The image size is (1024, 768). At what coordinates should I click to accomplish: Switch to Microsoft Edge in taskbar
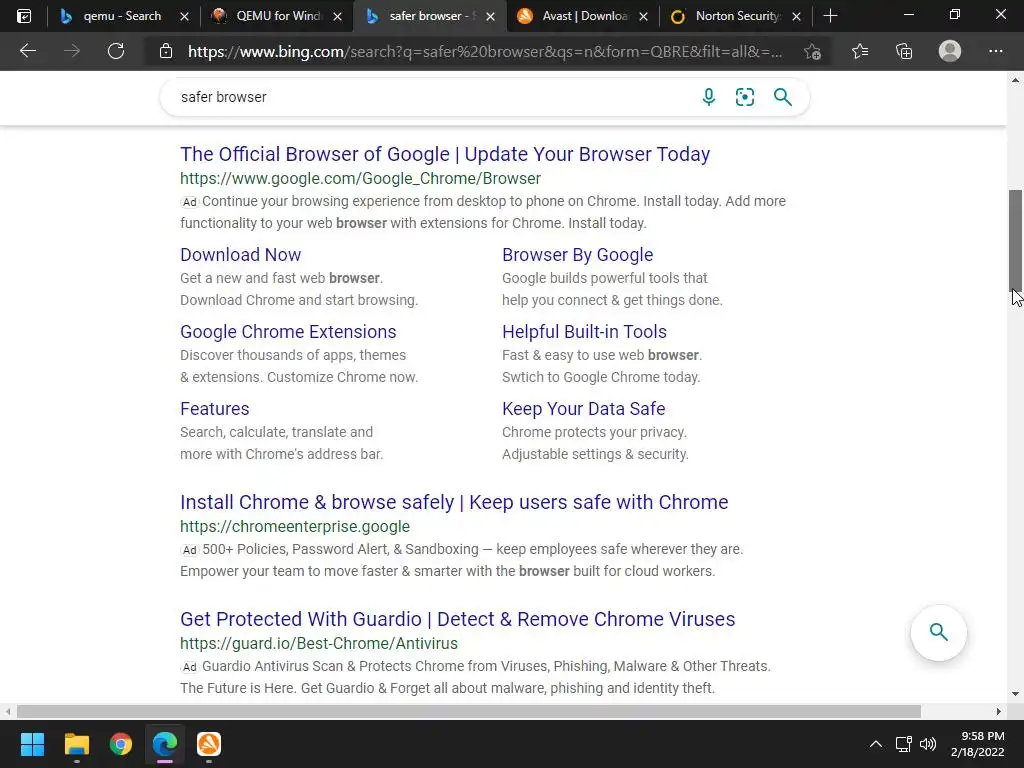[165, 744]
